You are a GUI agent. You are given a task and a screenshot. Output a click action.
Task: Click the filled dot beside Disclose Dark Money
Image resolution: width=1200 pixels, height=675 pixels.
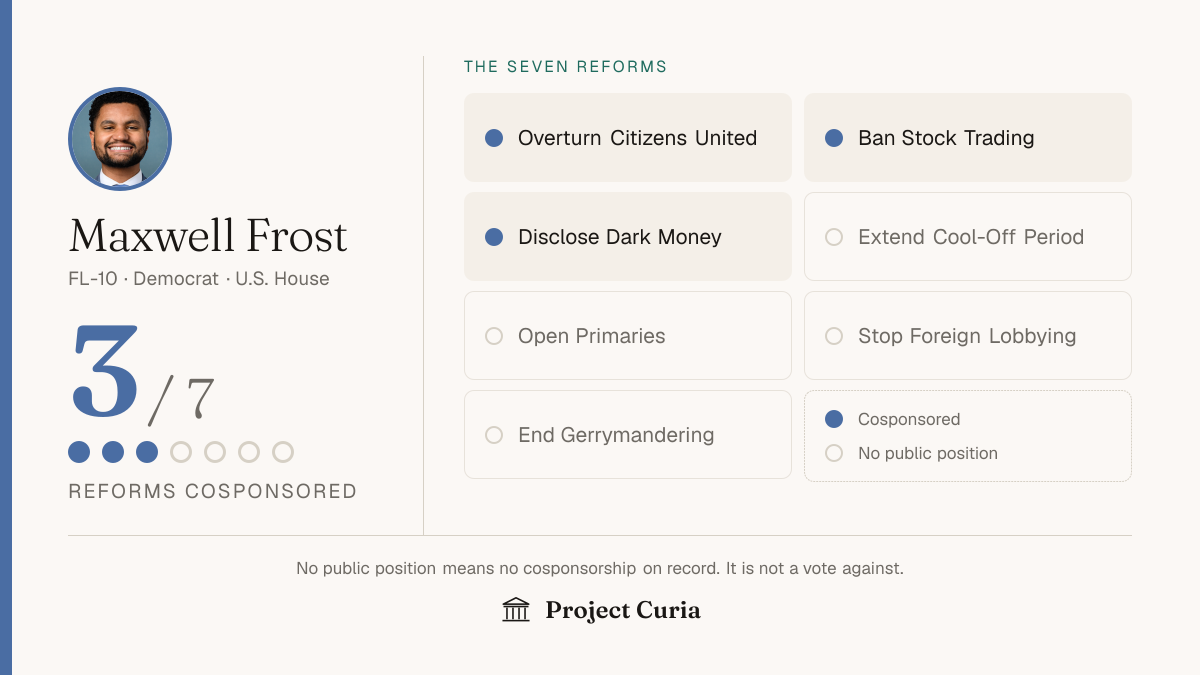[494, 237]
